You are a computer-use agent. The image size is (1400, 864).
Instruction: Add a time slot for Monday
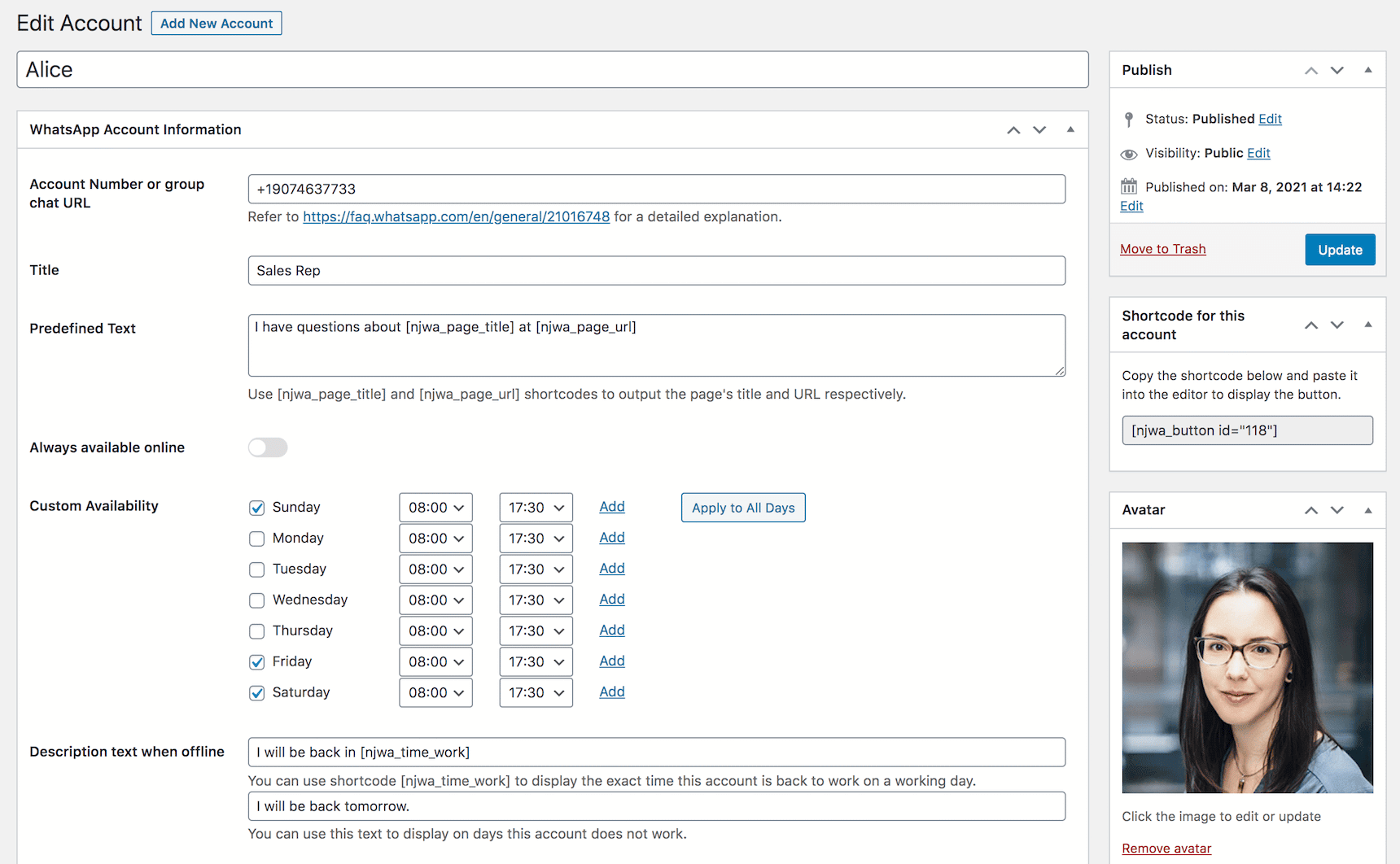tap(612, 538)
